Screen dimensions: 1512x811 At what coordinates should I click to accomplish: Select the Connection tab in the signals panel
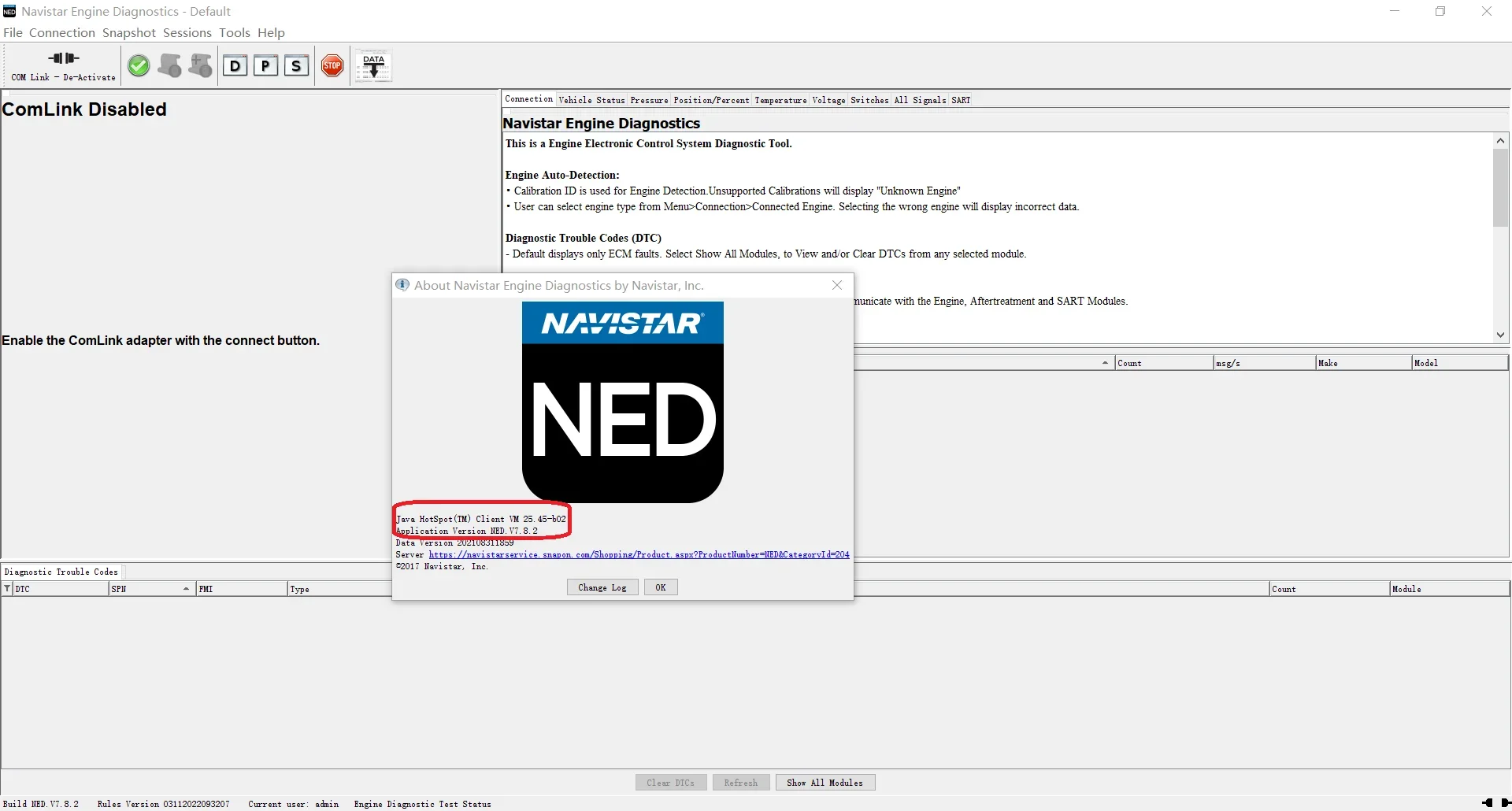point(529,99)
